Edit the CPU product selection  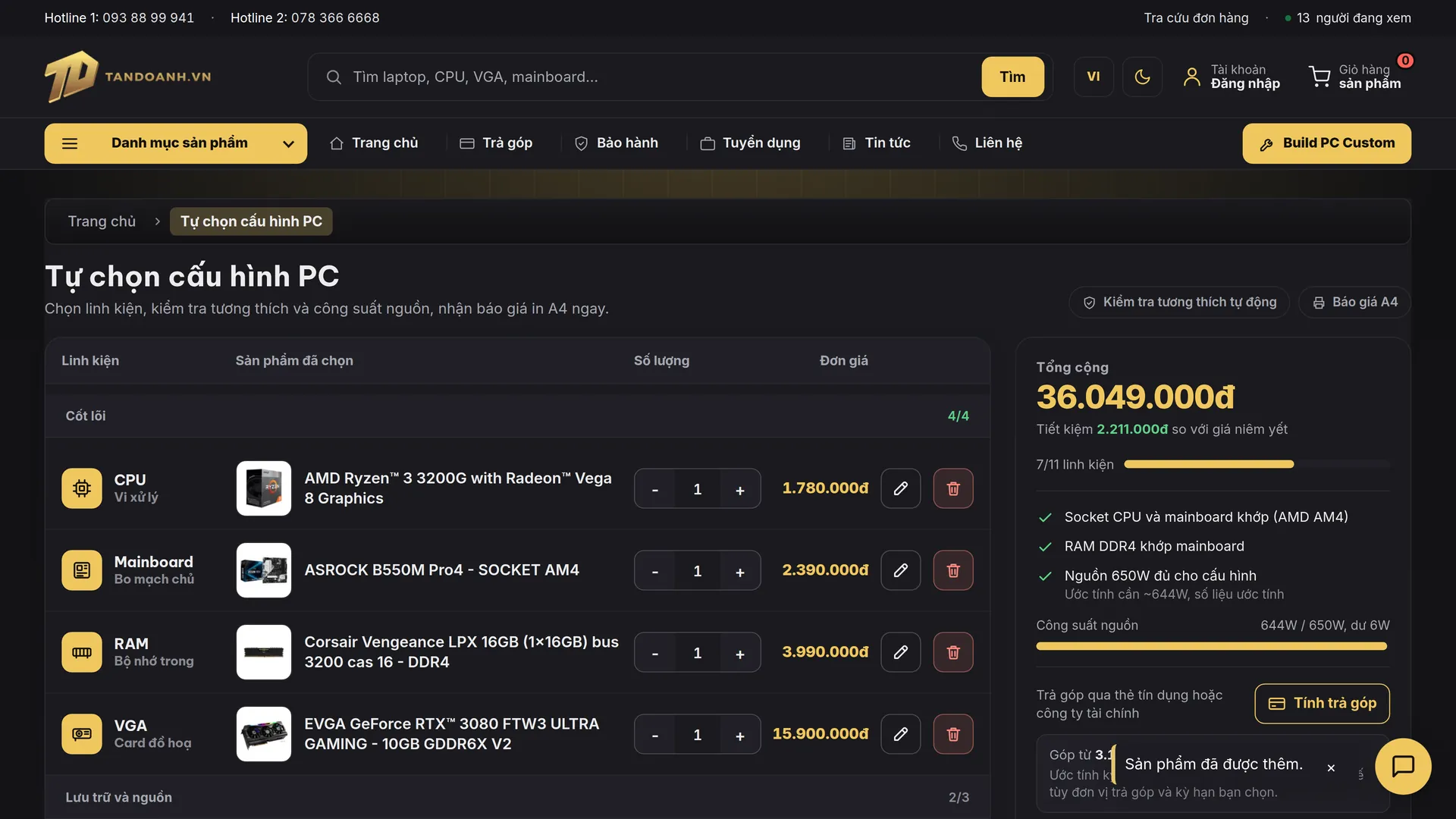tap(901, 488)
